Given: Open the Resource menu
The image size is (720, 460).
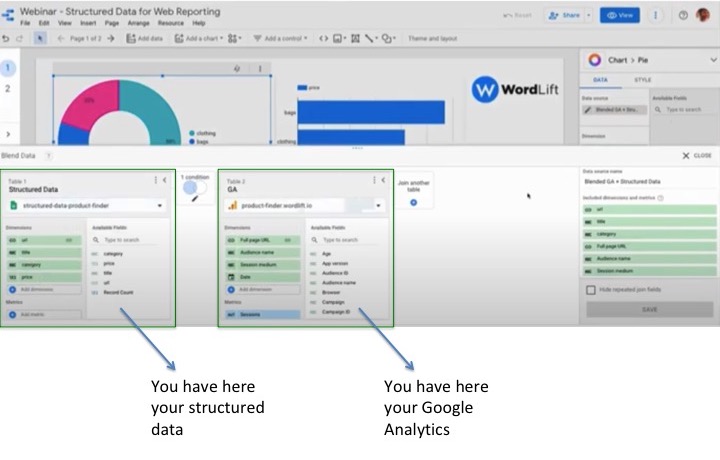Looking at the screenshot, I should tap(170, 23).
